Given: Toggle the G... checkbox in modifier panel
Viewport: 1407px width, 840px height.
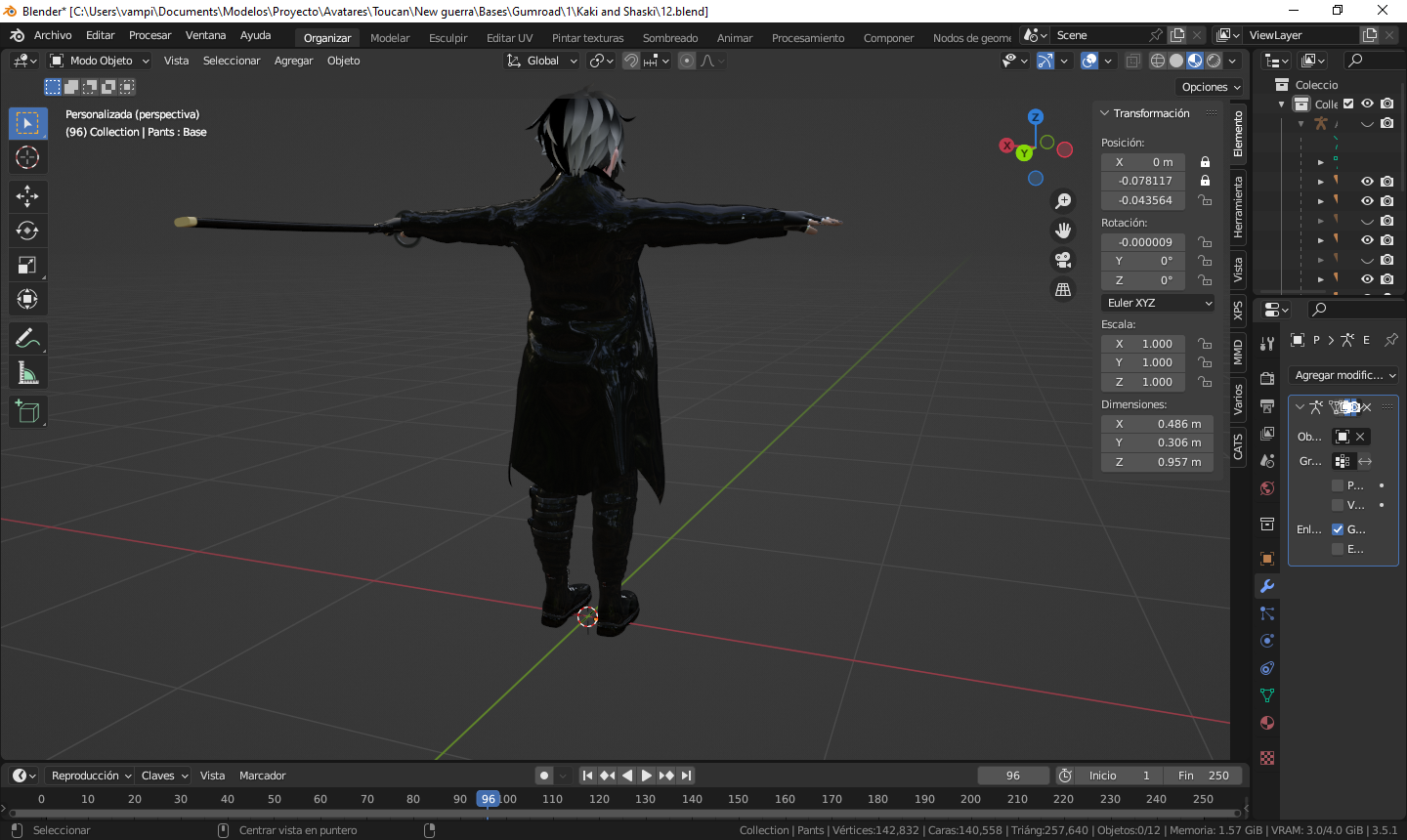Looking at the screenshot, I should pos(1338,529).
